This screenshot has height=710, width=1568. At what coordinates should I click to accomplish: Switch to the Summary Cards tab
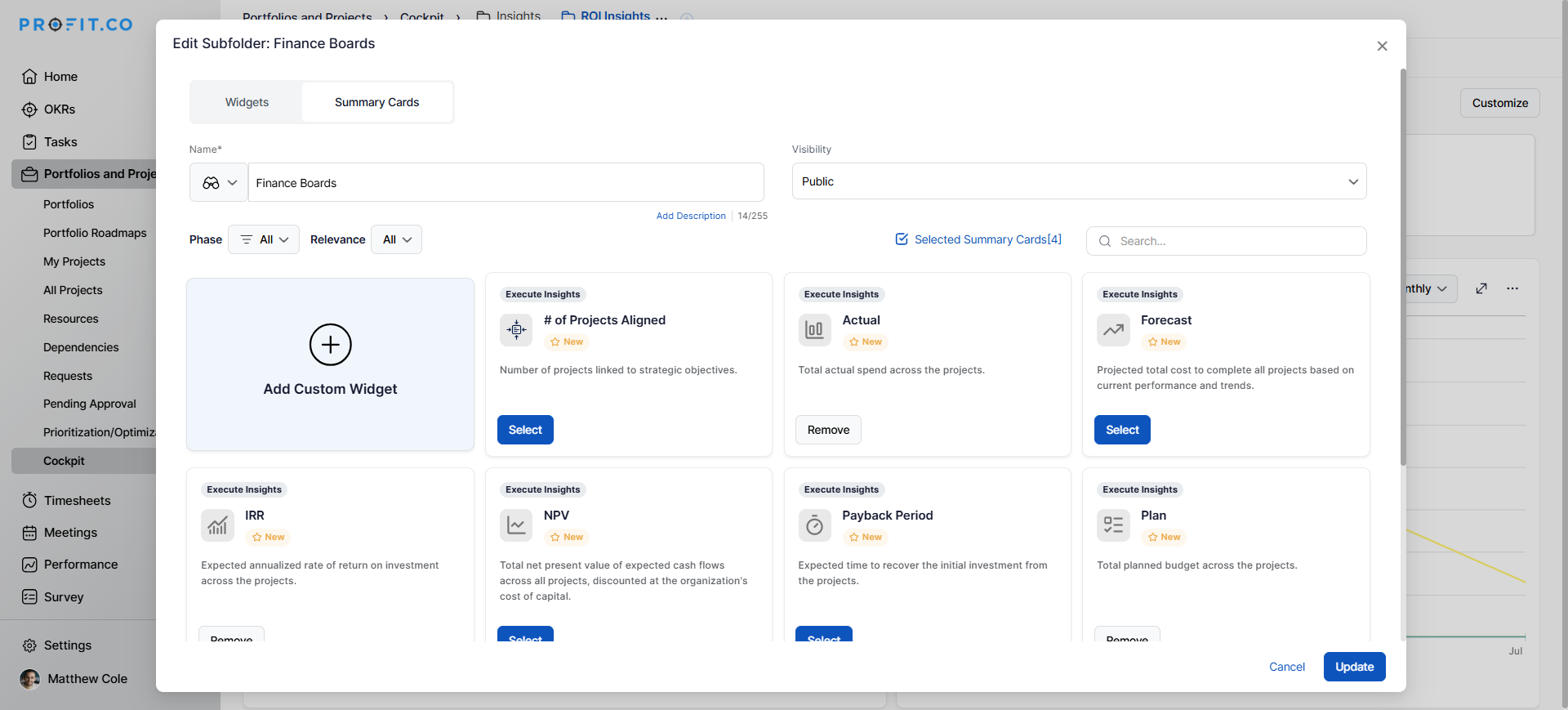[376, 102]
